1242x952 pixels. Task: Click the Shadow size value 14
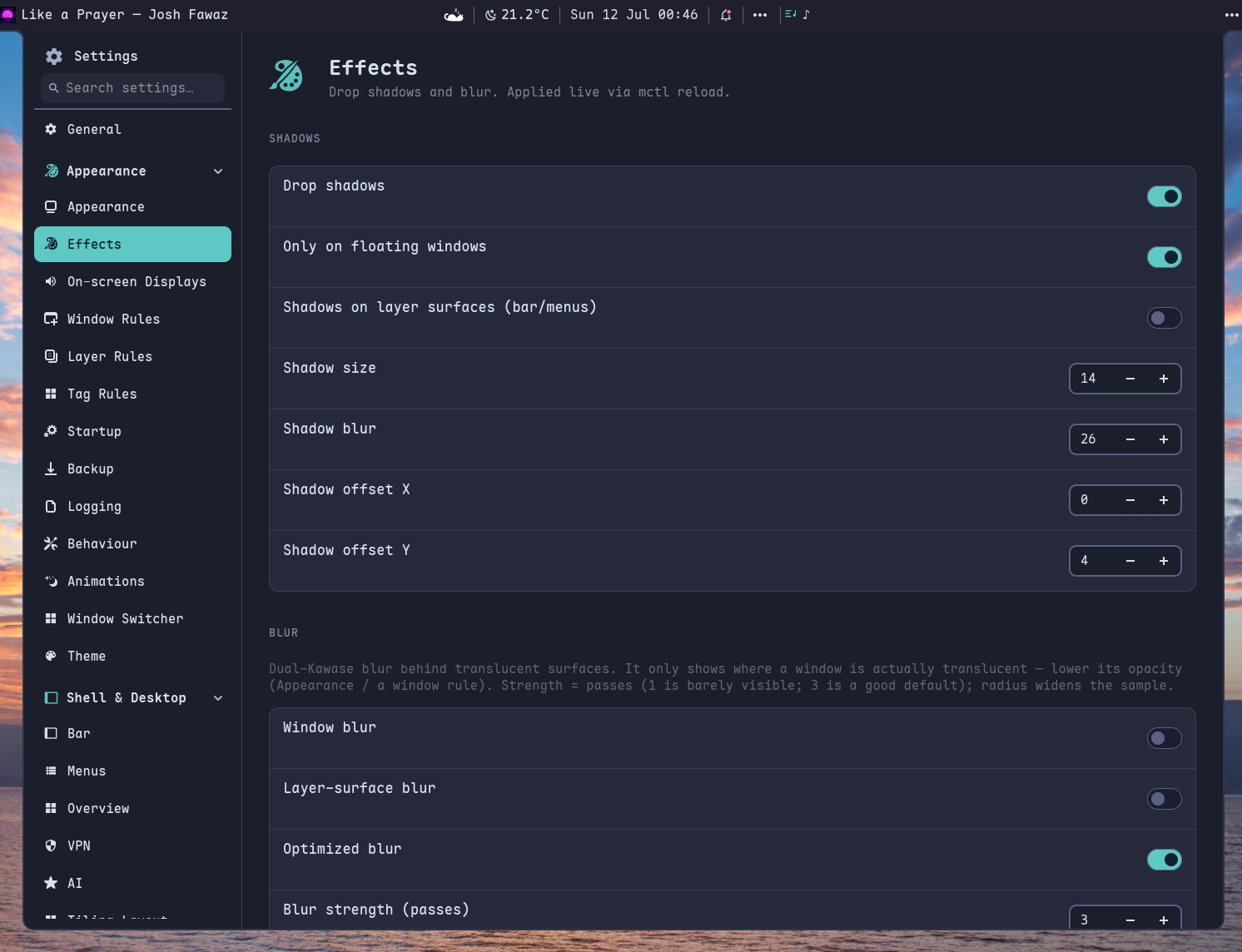(1089, 379)
